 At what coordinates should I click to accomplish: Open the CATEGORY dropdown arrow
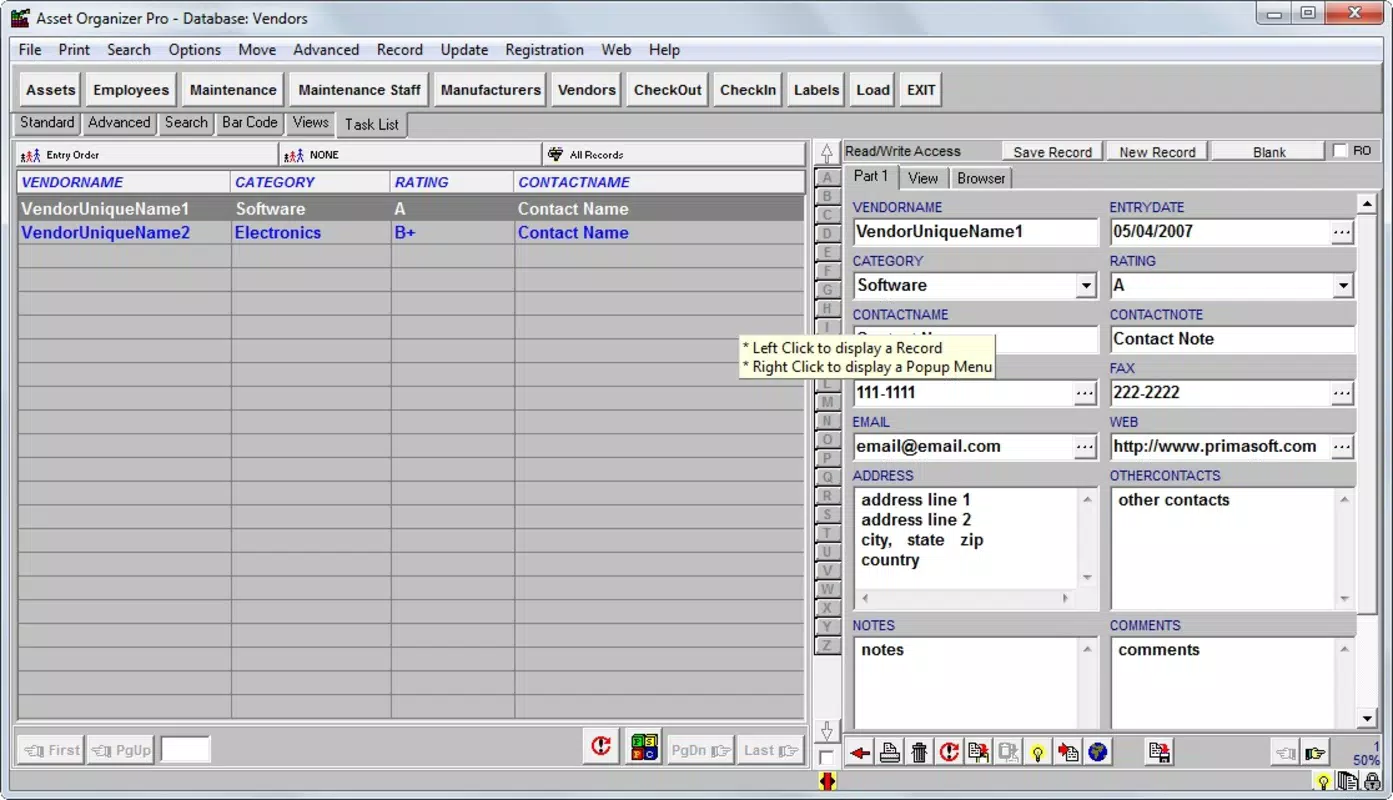click(1086, 286)
